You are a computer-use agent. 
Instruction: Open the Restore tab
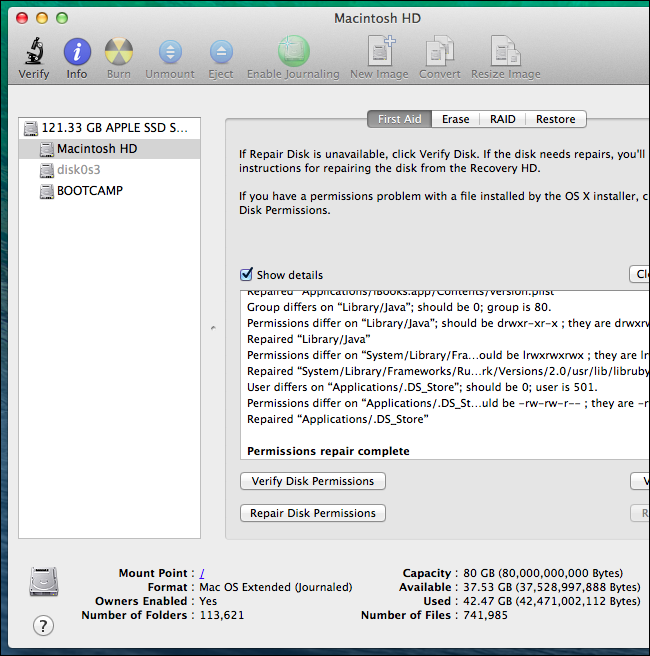(x=555, y=119)
